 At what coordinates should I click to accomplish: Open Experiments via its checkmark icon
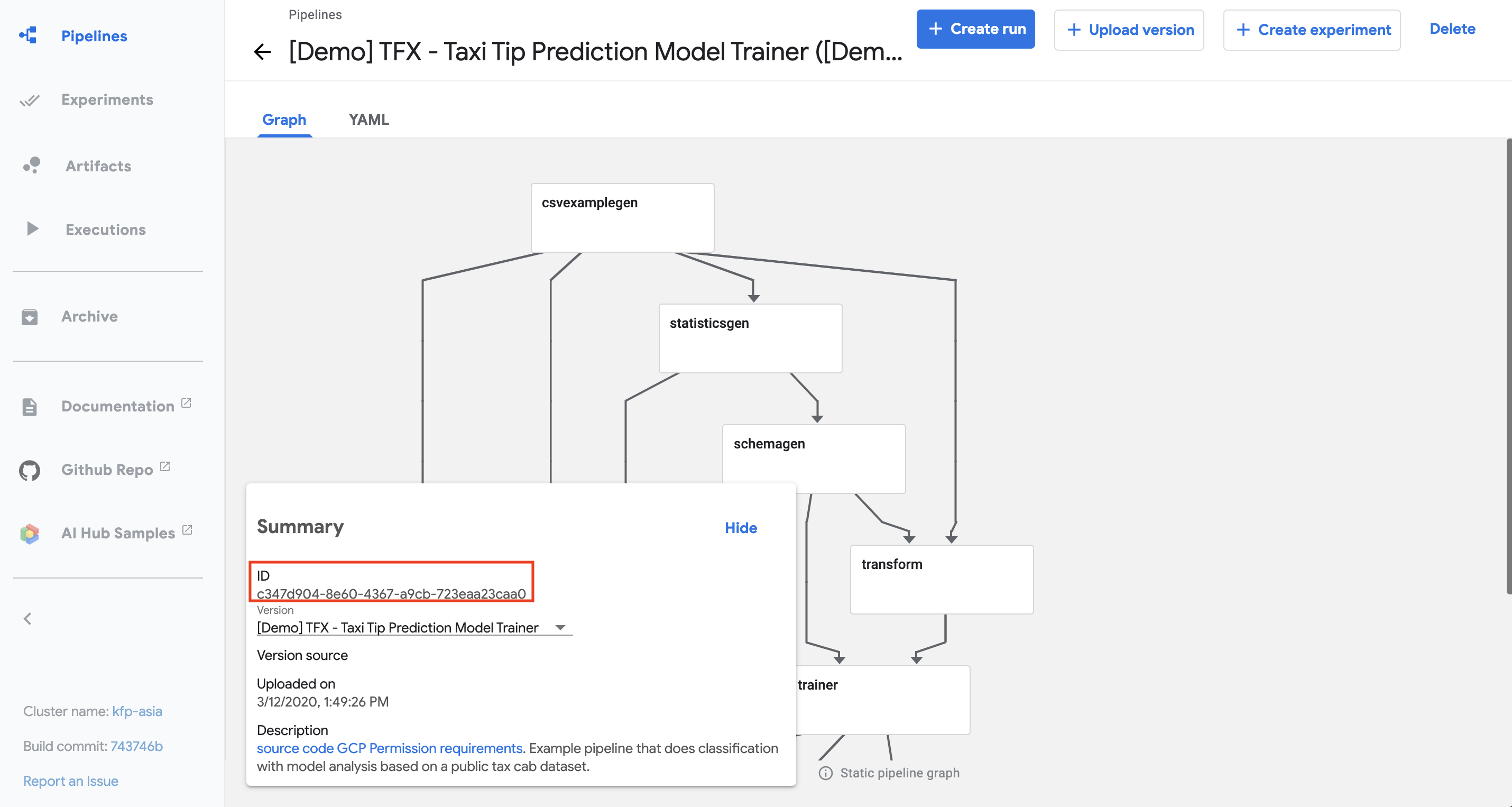click(30, 100)
